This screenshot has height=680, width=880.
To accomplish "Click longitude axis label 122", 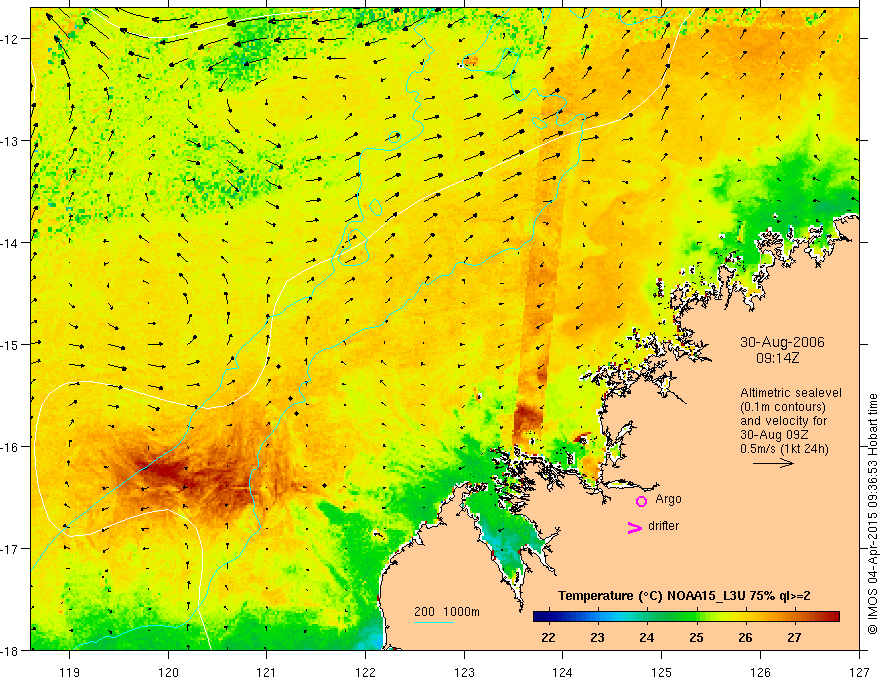I will click(x=365, y=672).
